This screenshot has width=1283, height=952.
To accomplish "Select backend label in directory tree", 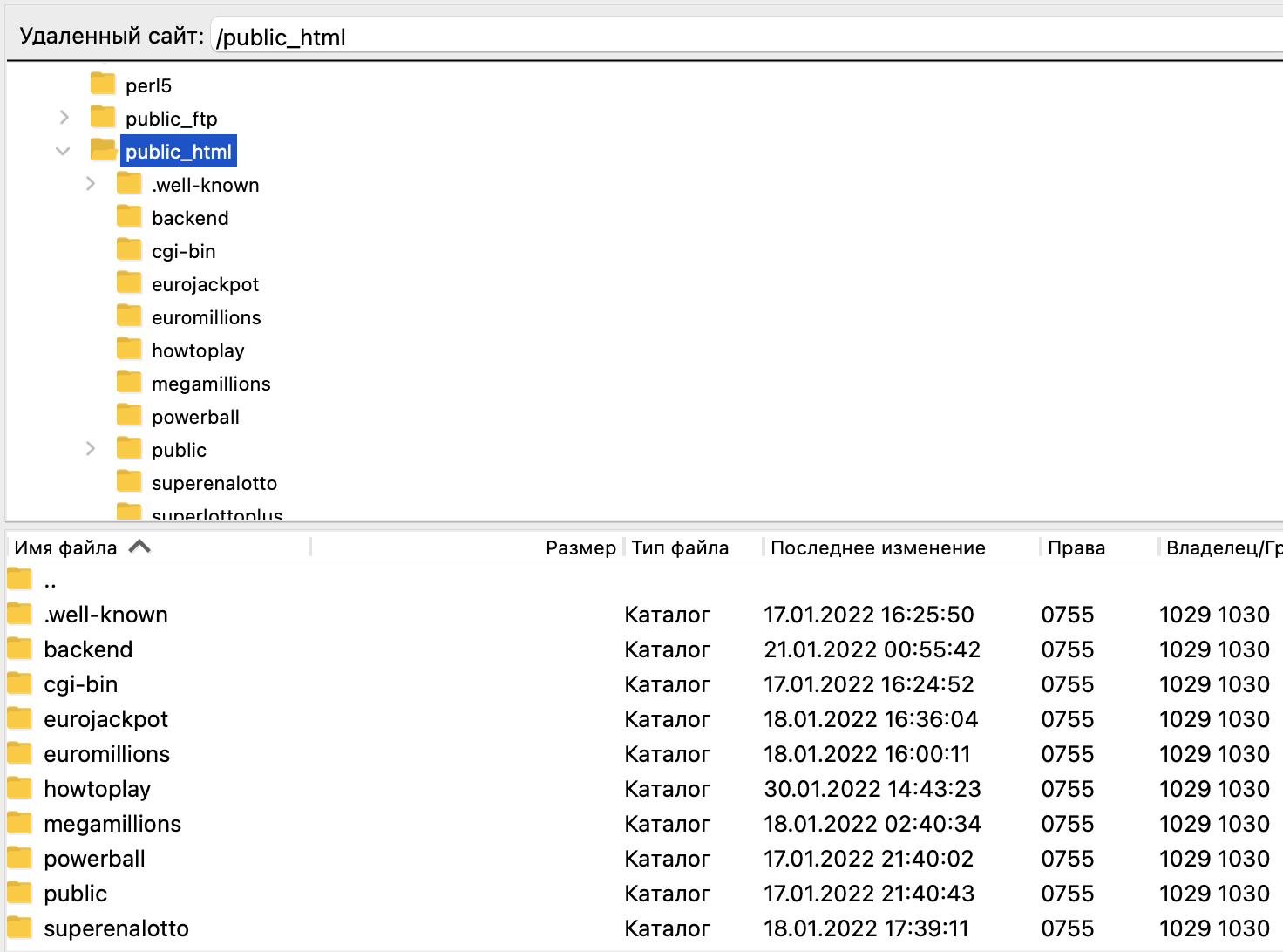I will 190,218.
